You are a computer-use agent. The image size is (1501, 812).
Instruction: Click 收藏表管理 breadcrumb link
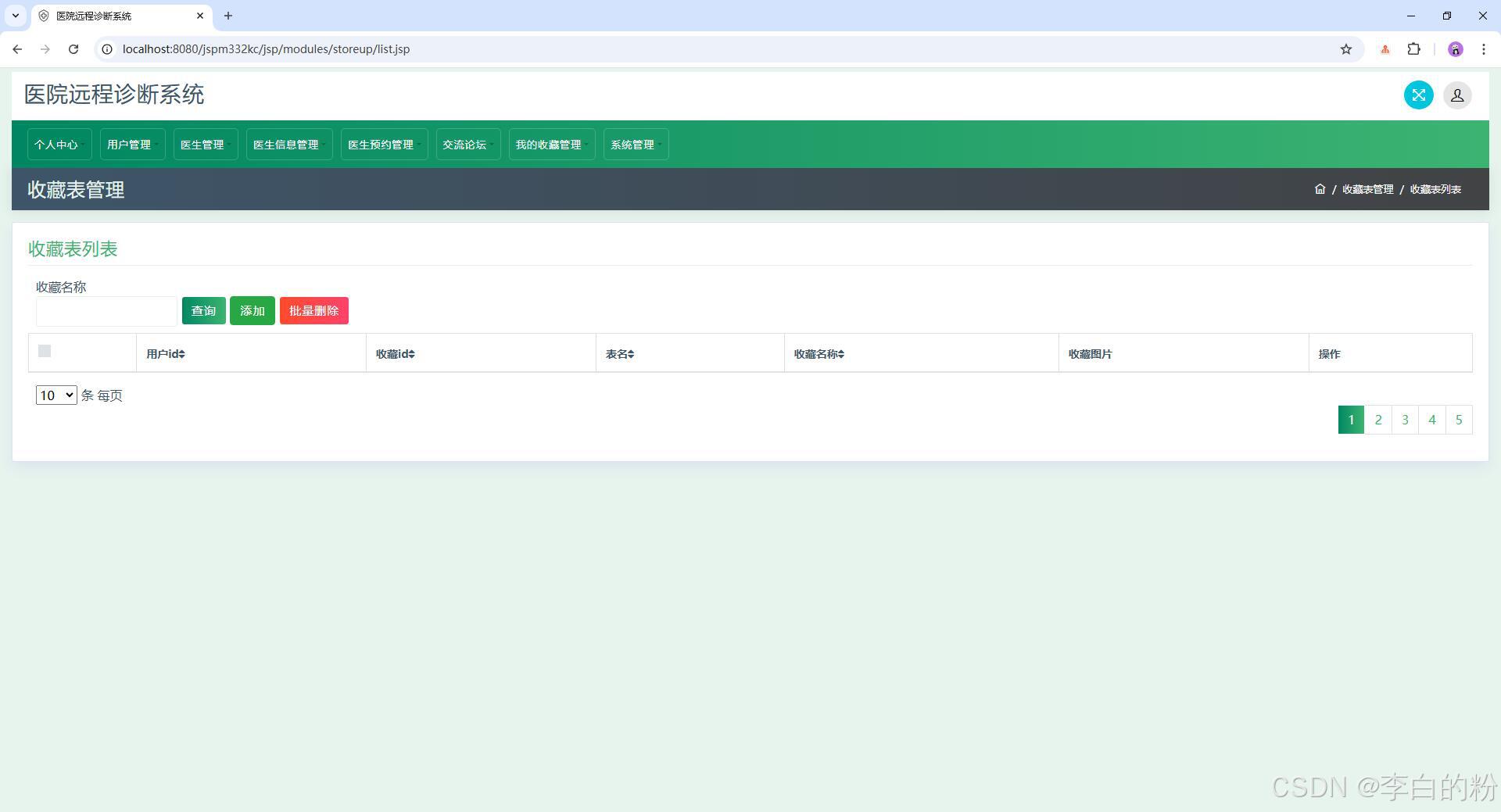pos(1367,189)
